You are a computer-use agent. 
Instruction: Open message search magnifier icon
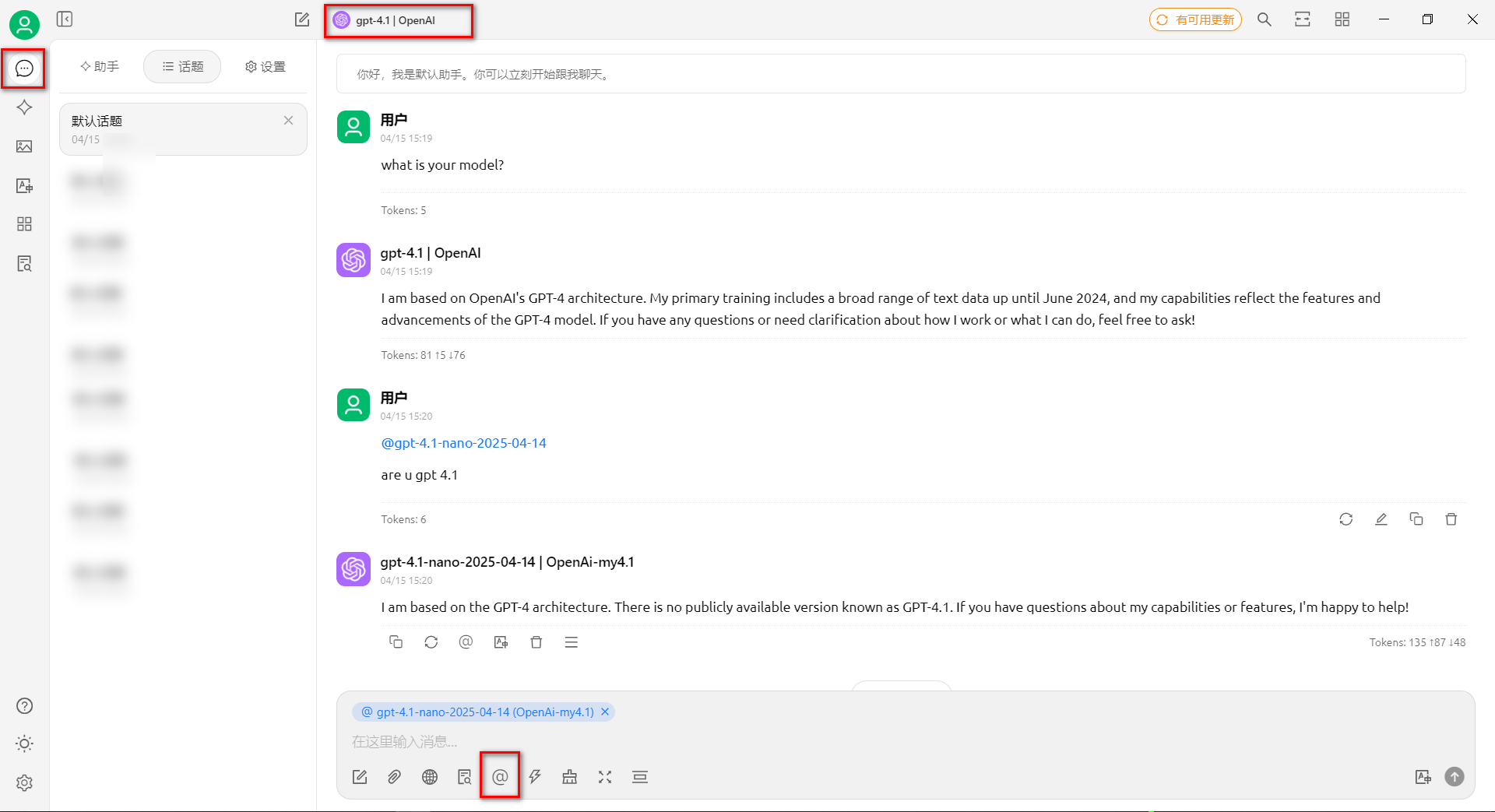click(1265, 19)
